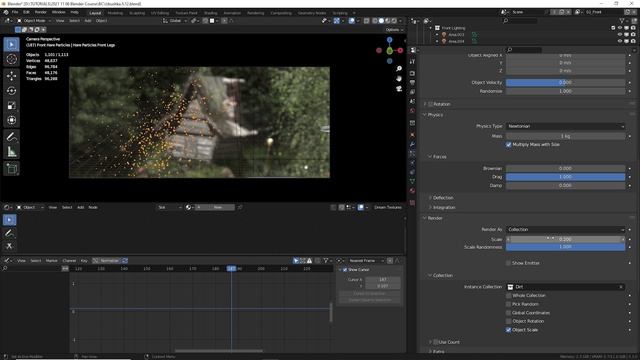Click the red X axis on navigation gizmo
This screenshot has width=640, height=360.
(x=400, y=50)
